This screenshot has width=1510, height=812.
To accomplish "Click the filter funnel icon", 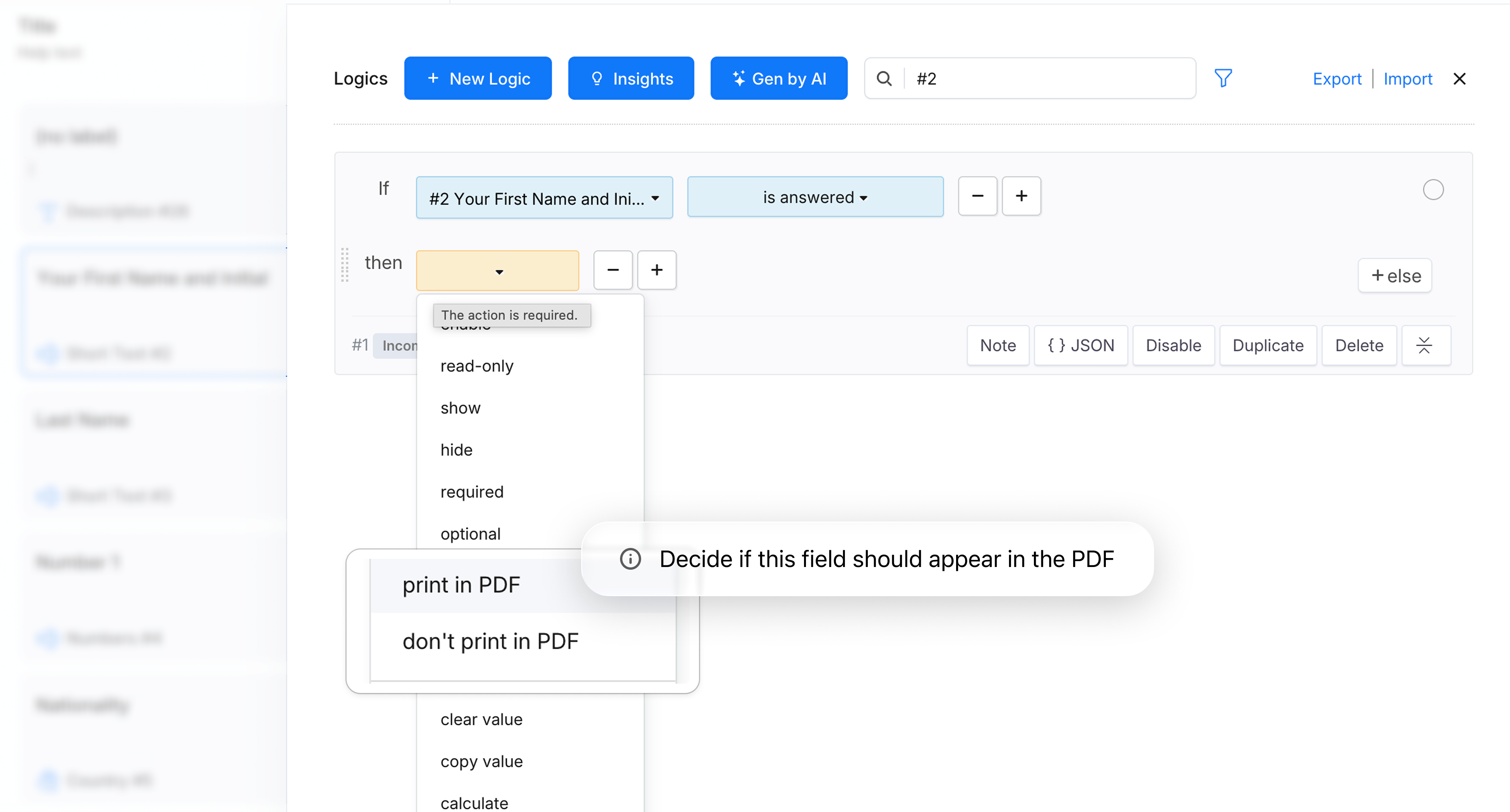I will pos(1223,78).
